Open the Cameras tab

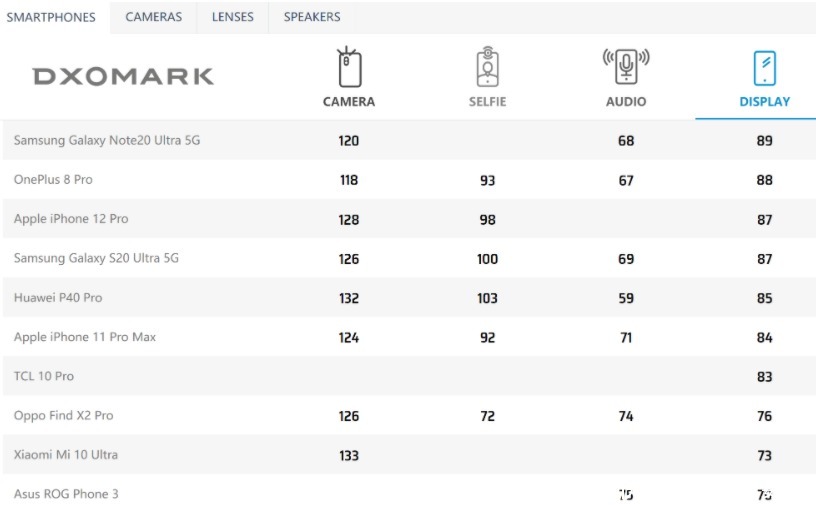click(154, 17)
